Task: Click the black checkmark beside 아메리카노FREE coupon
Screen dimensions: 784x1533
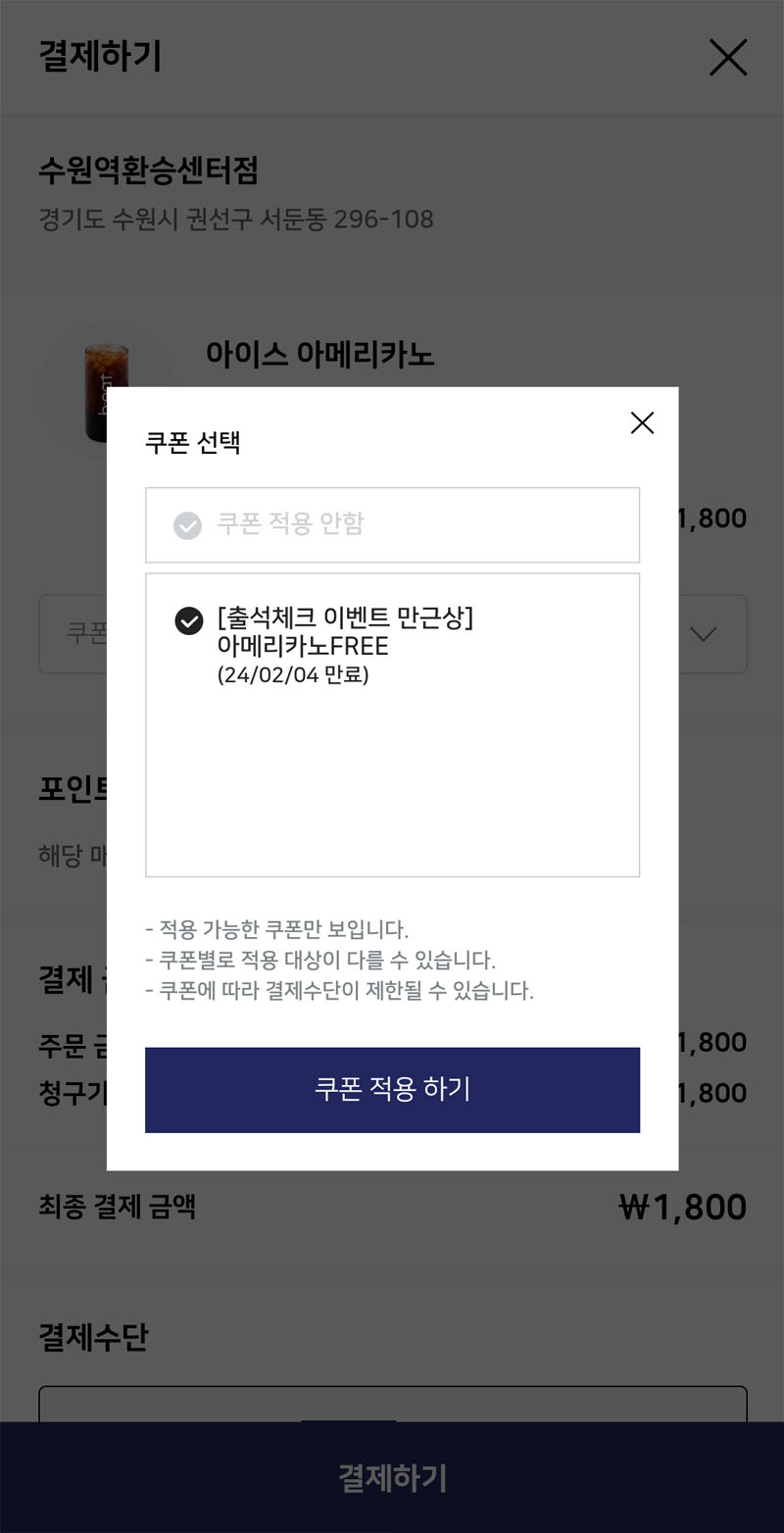Action: coord(188,620)
